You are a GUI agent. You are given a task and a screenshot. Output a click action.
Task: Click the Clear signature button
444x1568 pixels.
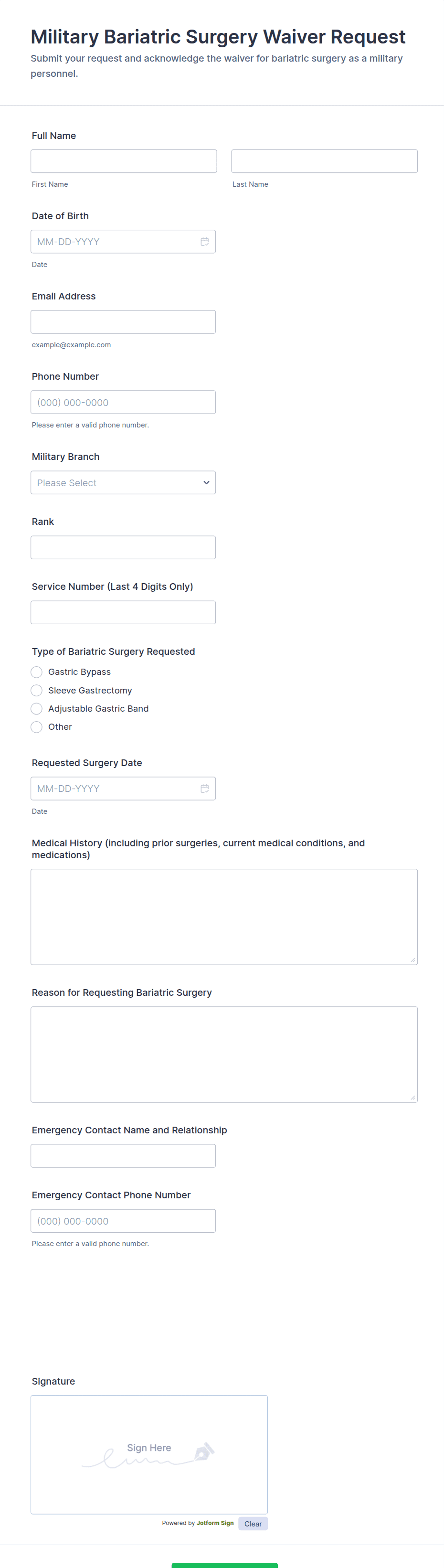coord(253,1524)
